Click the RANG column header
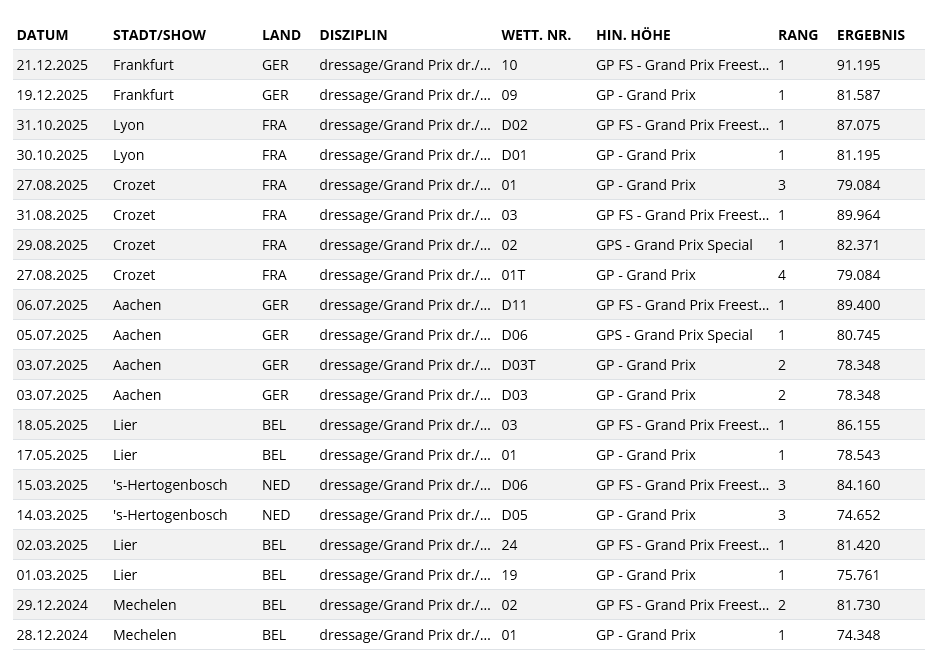The height and width of the screenshot is (668, 925). (798, 35)
